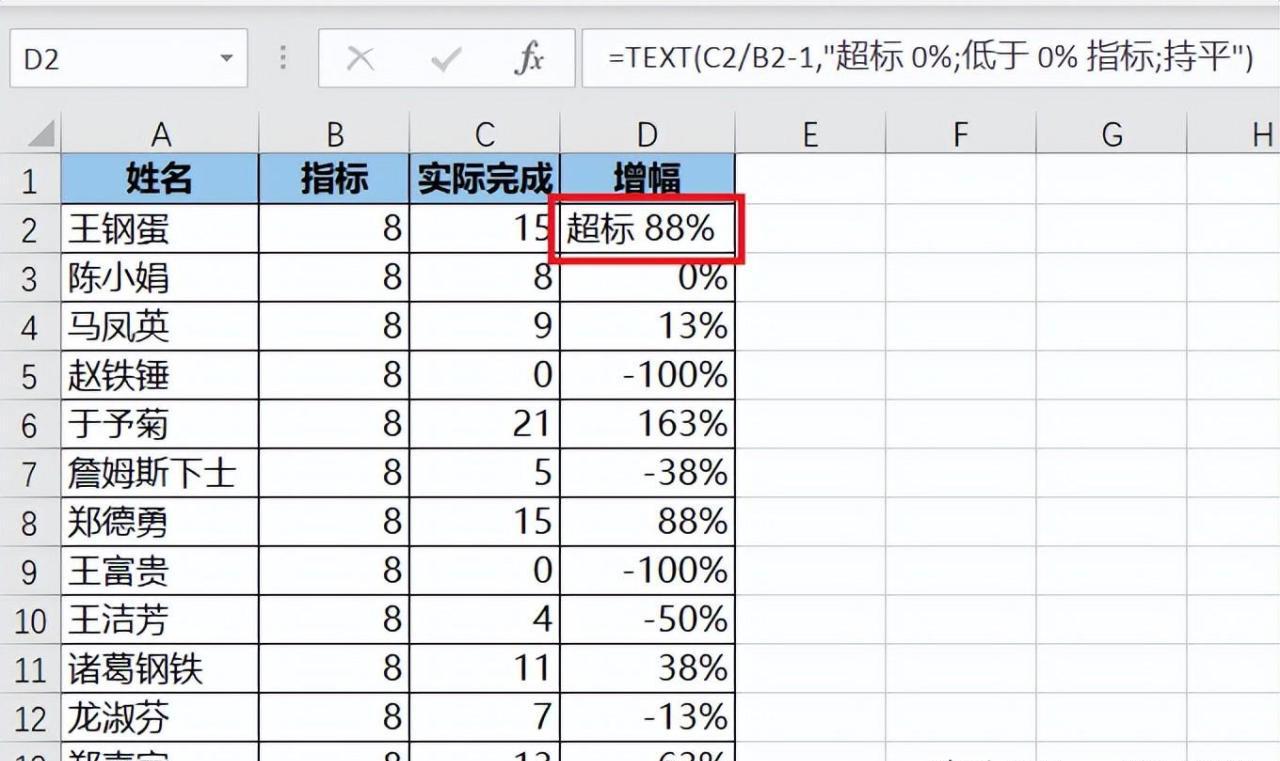Select 实际完成 cell showing 7
1280x761 pixels.
coord(485,719)
